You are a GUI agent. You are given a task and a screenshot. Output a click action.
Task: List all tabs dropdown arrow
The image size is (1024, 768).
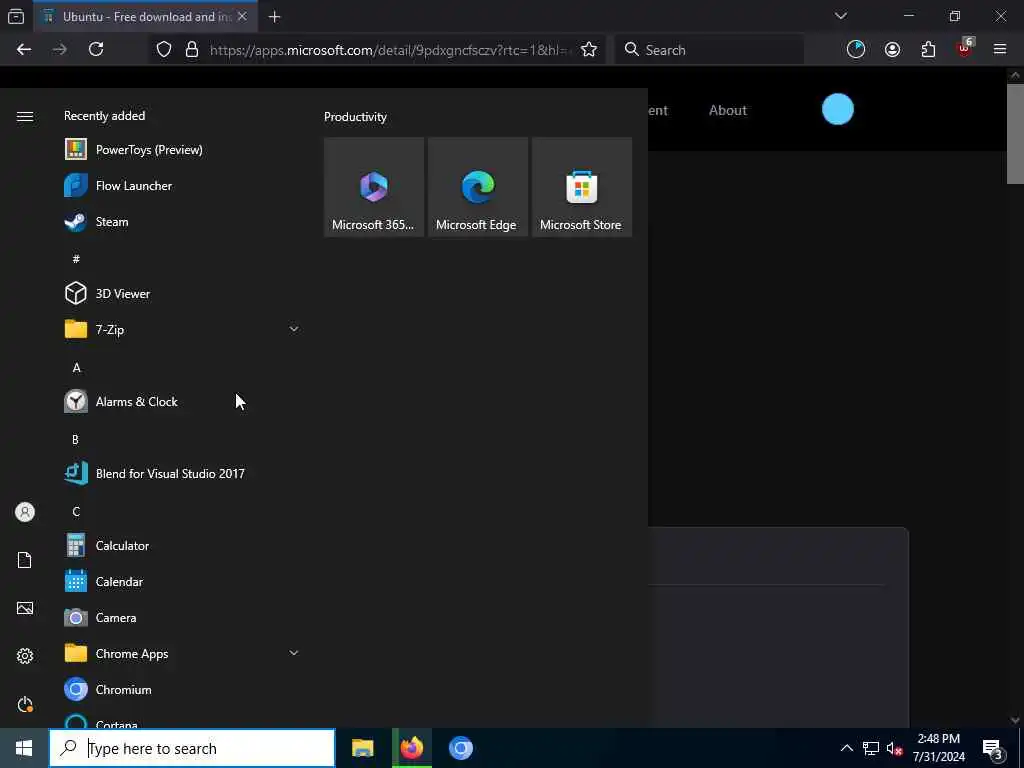(841, 16)
